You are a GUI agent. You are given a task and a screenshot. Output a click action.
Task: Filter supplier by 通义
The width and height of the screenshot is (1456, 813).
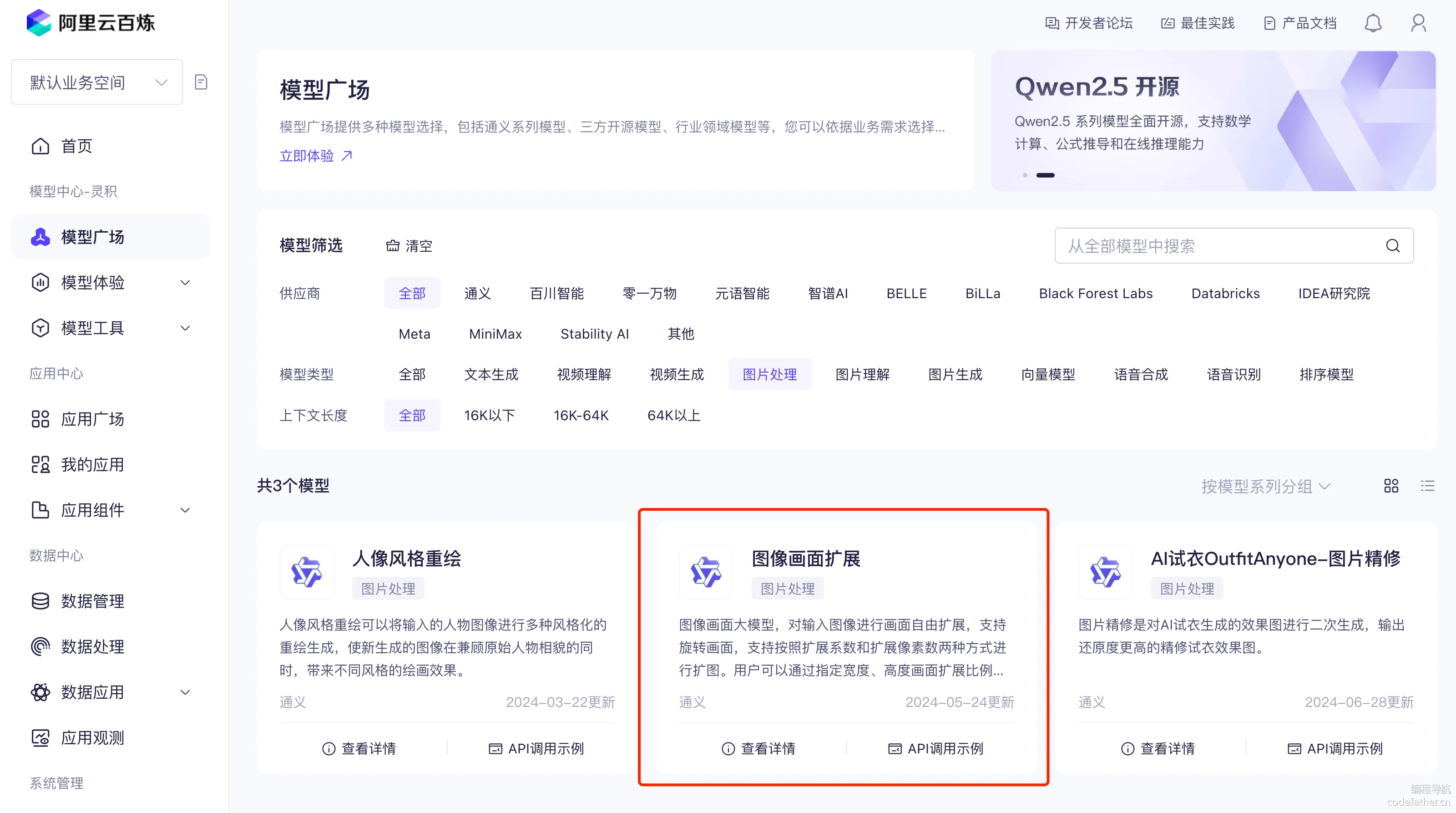[x=478, y=294]
